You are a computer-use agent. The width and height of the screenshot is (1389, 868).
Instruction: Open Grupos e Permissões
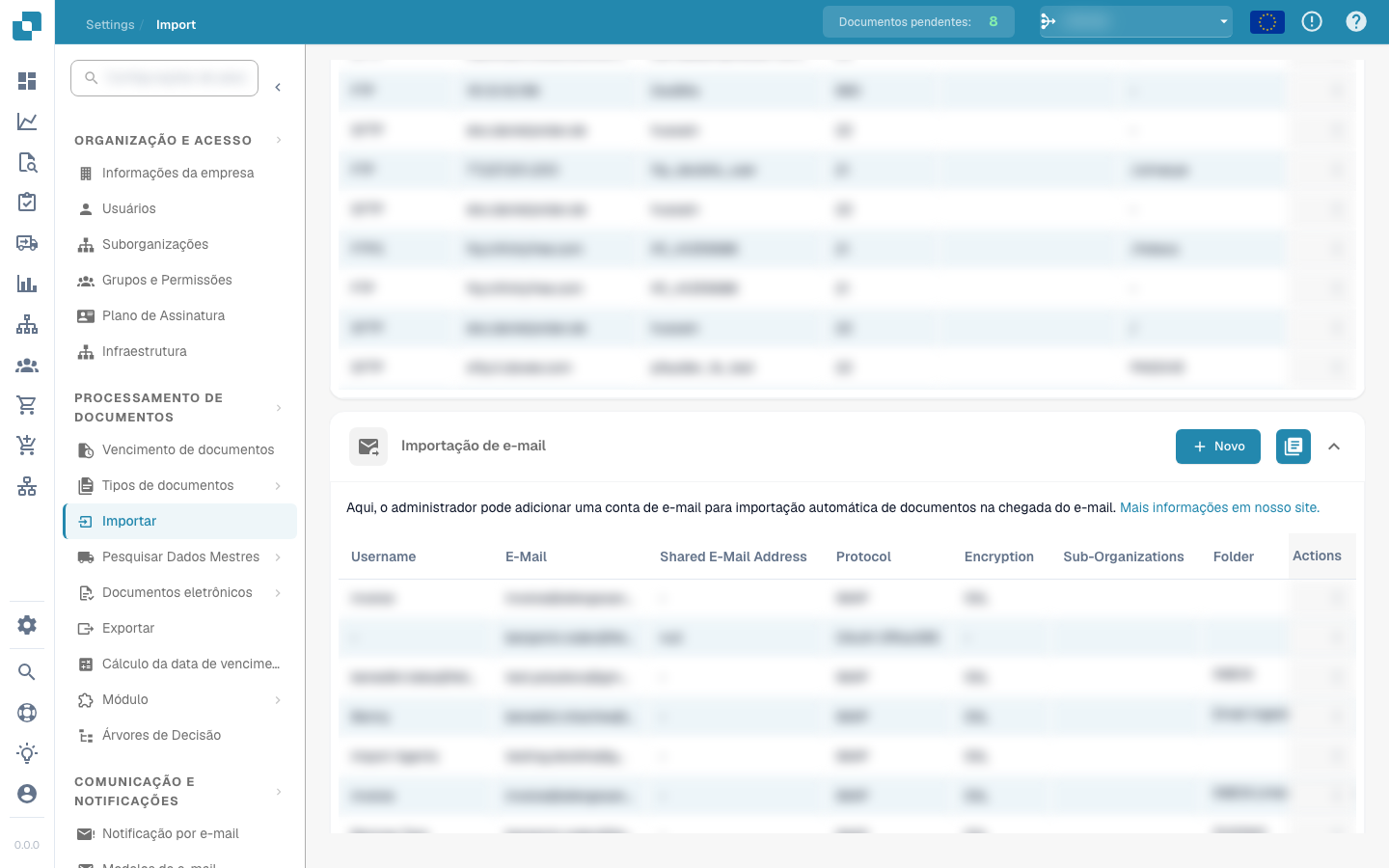(x=179, y=281)
